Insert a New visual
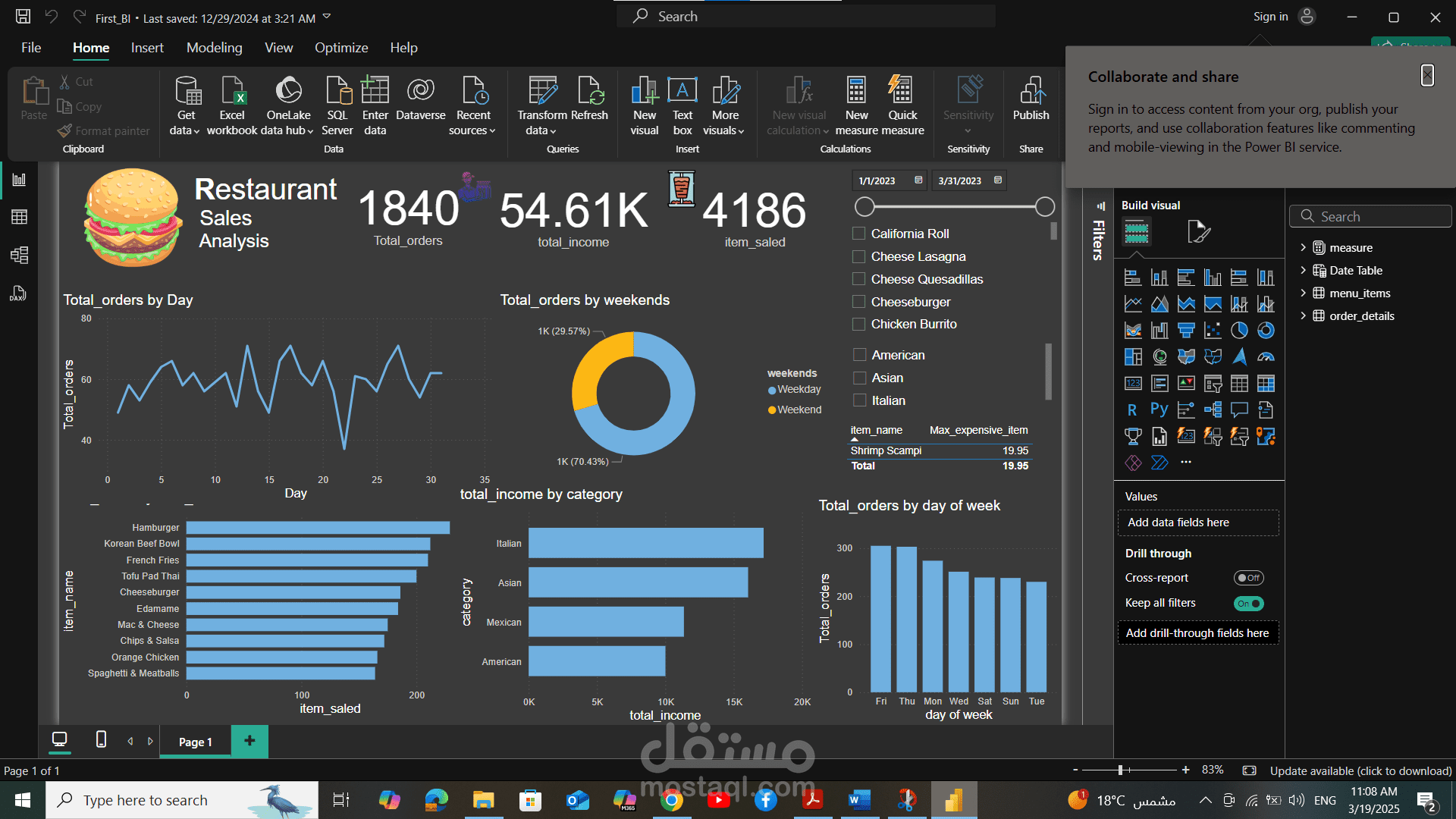 [645, 106]
